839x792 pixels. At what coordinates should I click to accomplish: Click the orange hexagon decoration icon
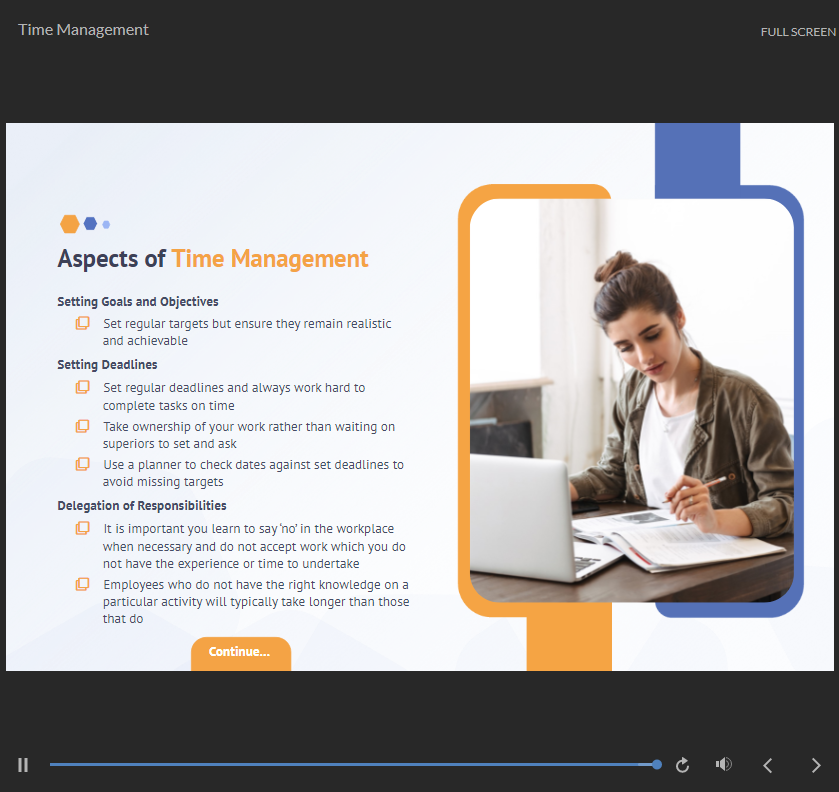pos(70,224)
